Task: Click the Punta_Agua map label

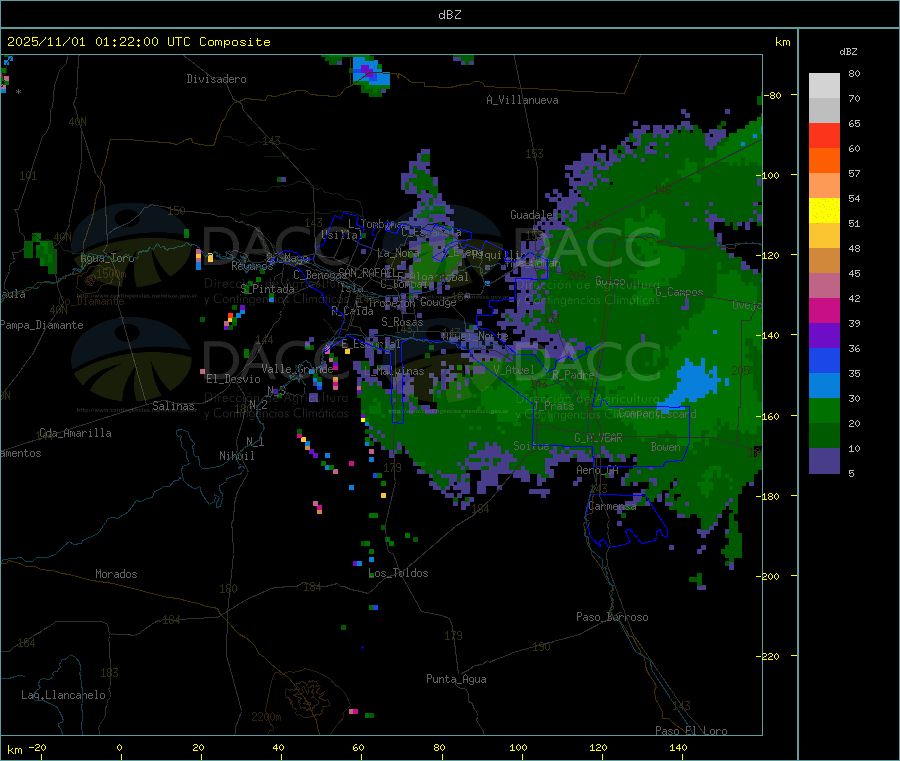Action: pyautogui.click(x=456, y=679)
